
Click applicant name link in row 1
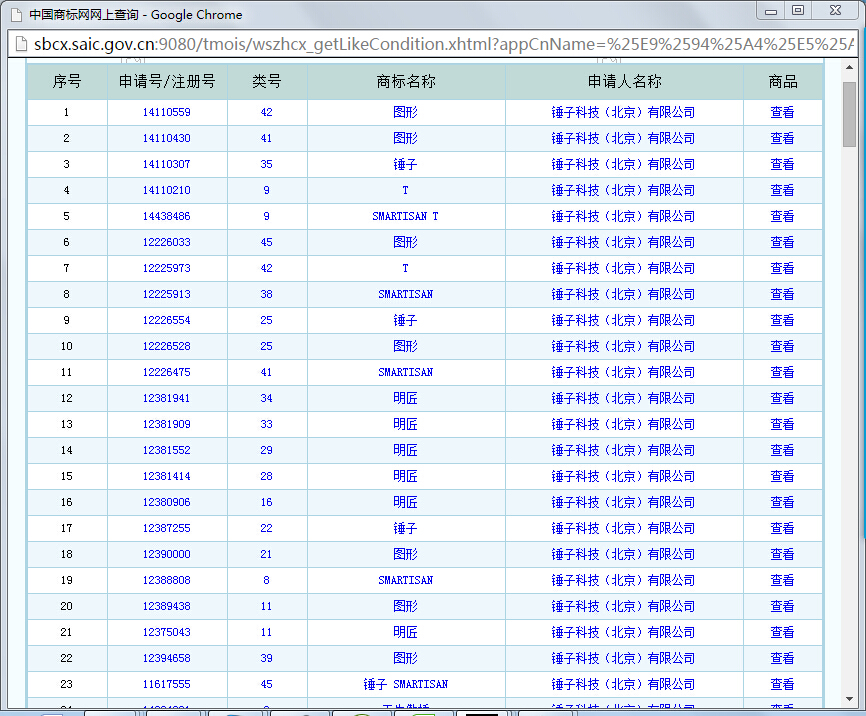click(x=623, y=112)
